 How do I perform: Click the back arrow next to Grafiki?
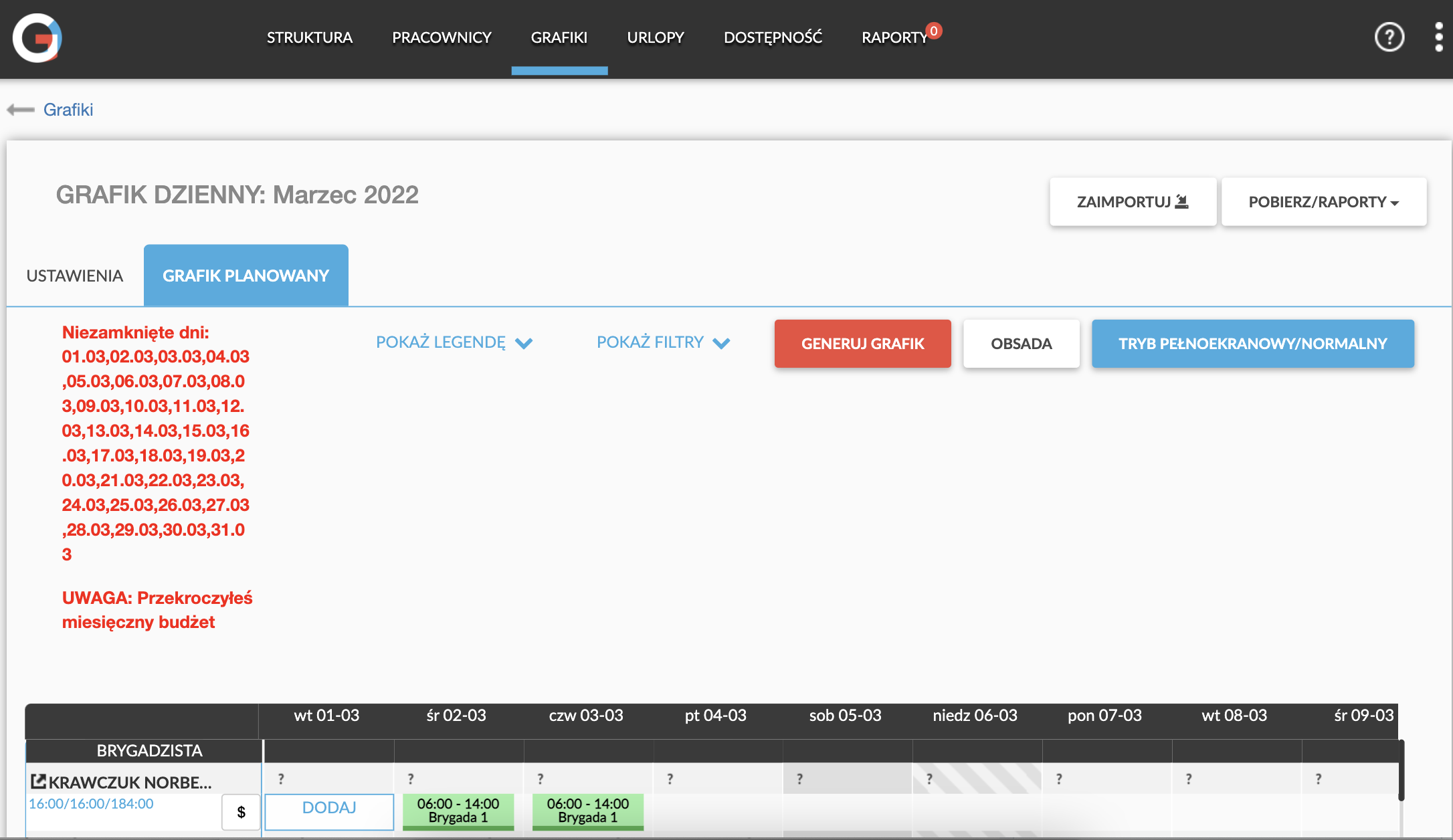[21, 110]
